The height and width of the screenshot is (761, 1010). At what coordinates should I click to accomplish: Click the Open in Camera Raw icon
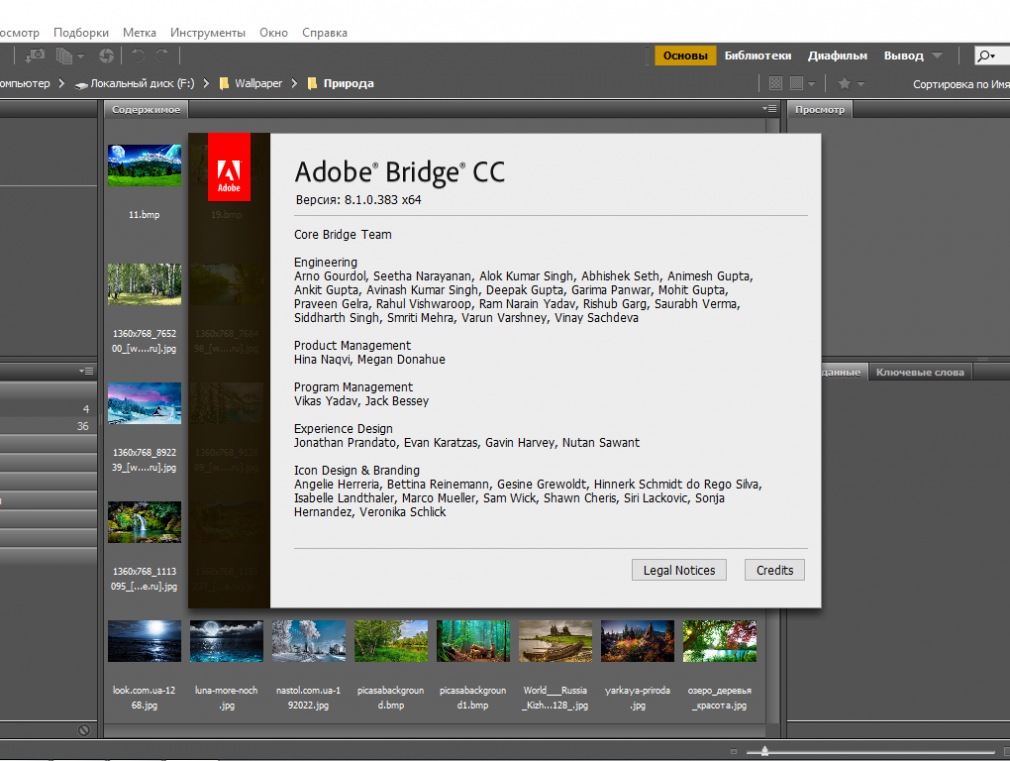point(106,56)
